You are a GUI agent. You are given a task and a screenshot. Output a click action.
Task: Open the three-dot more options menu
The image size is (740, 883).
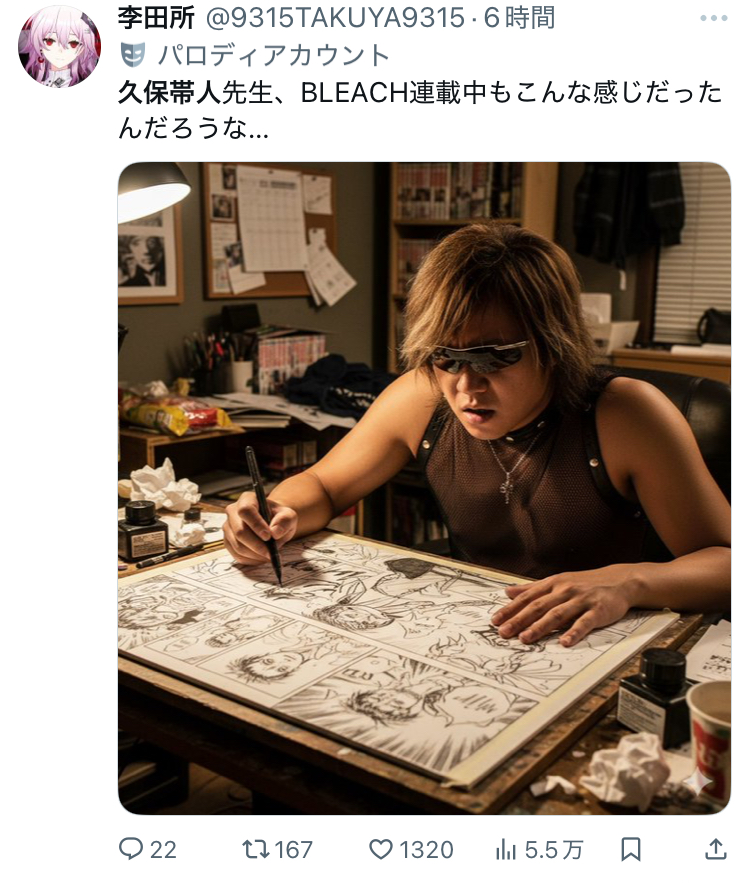[714, 19]
